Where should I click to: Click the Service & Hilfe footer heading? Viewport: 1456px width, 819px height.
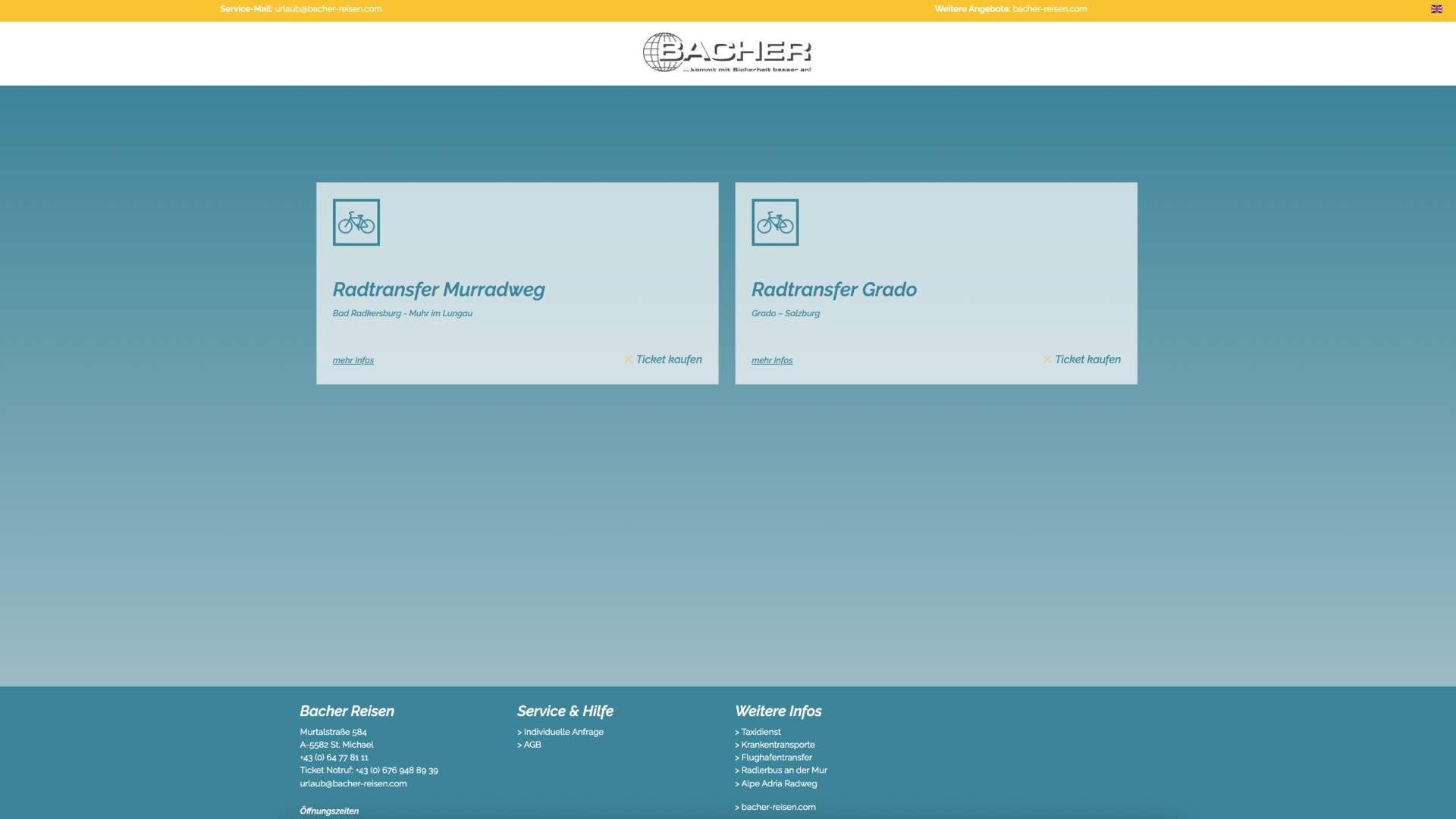(565, 711)
